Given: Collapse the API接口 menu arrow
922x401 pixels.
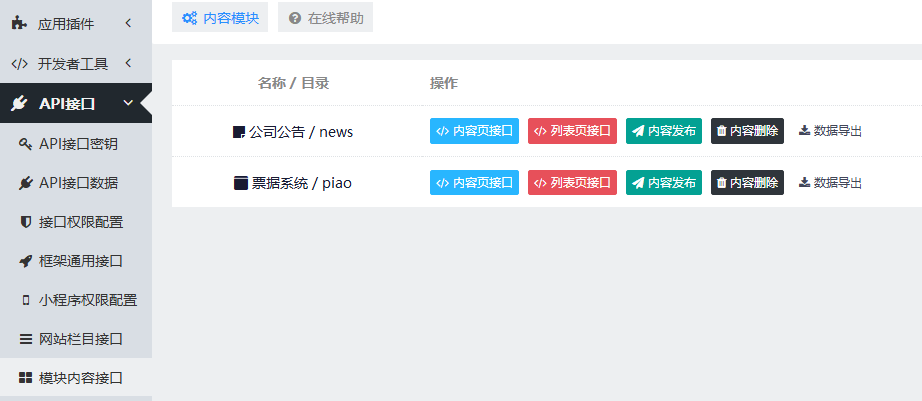Looking at the screenshot, I should point(127,103).
